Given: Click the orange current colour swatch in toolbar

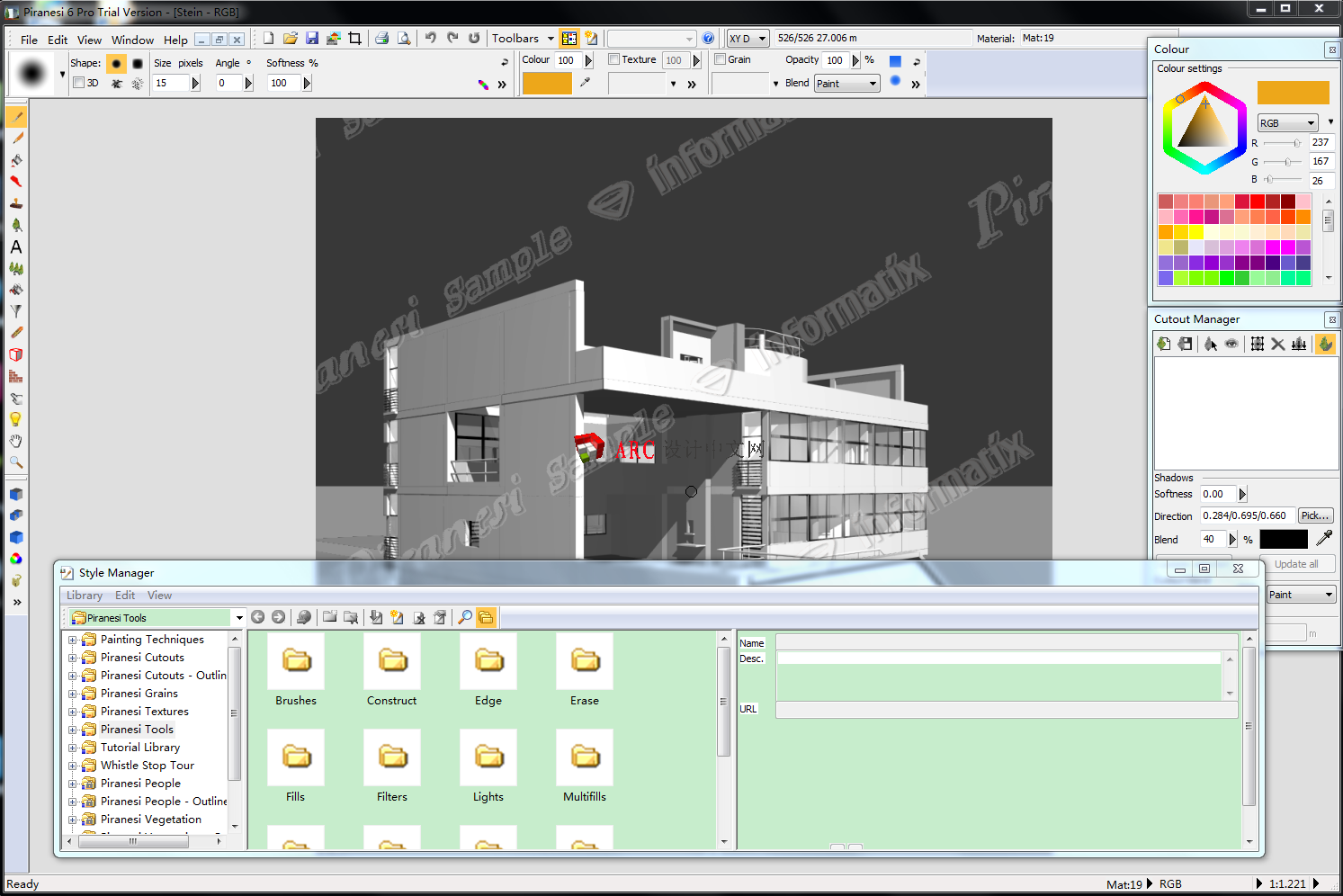Looking at the screenshot, I should (547, 84).
